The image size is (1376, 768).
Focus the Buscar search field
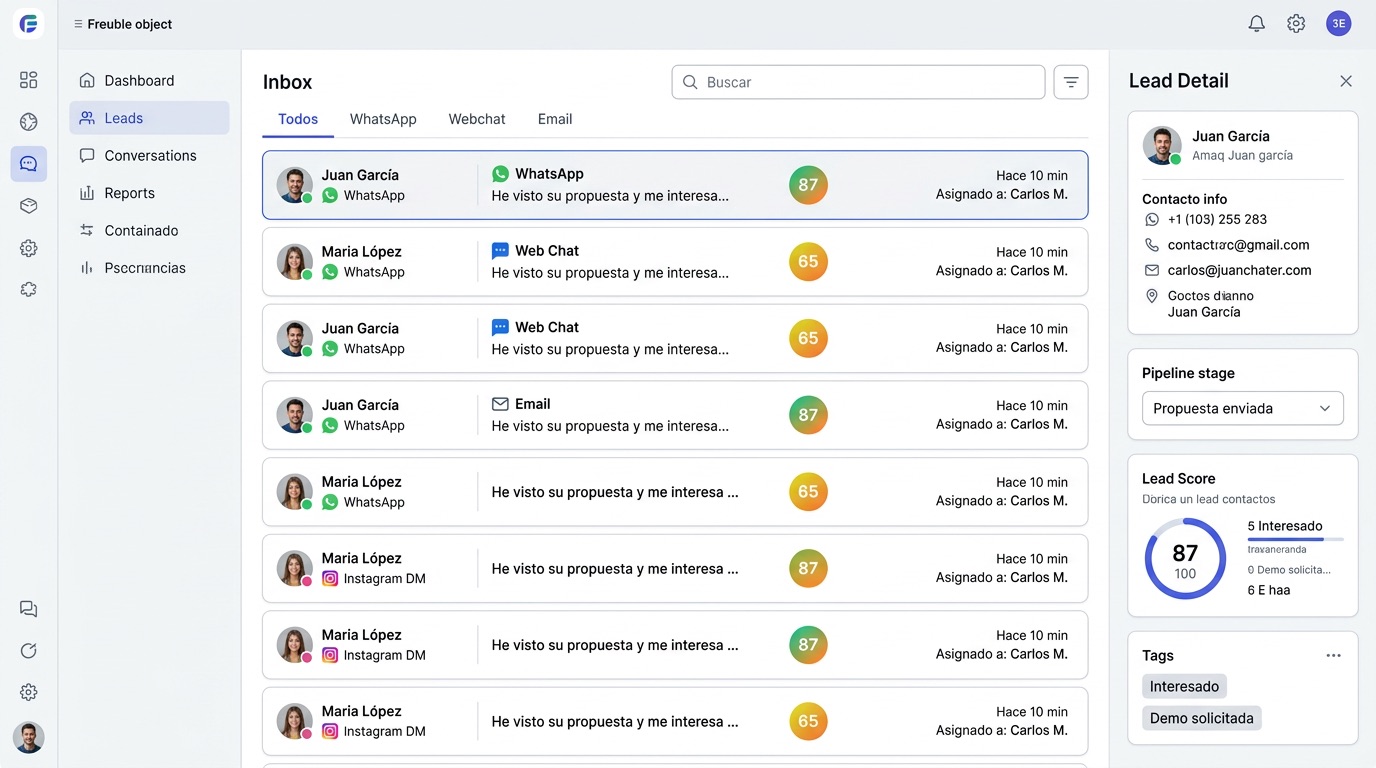tap(858, 82)
